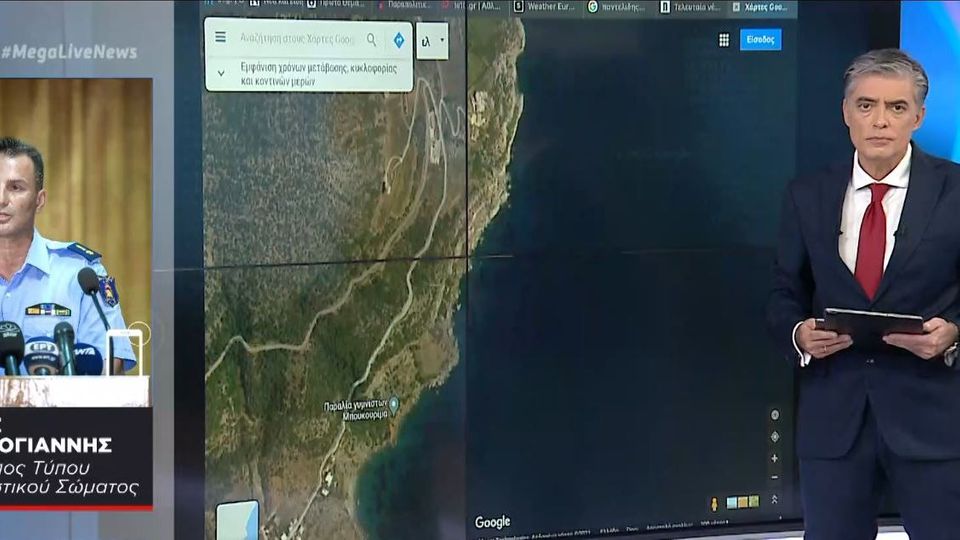Open the language dropdown next to search

[x=432, y=41]
